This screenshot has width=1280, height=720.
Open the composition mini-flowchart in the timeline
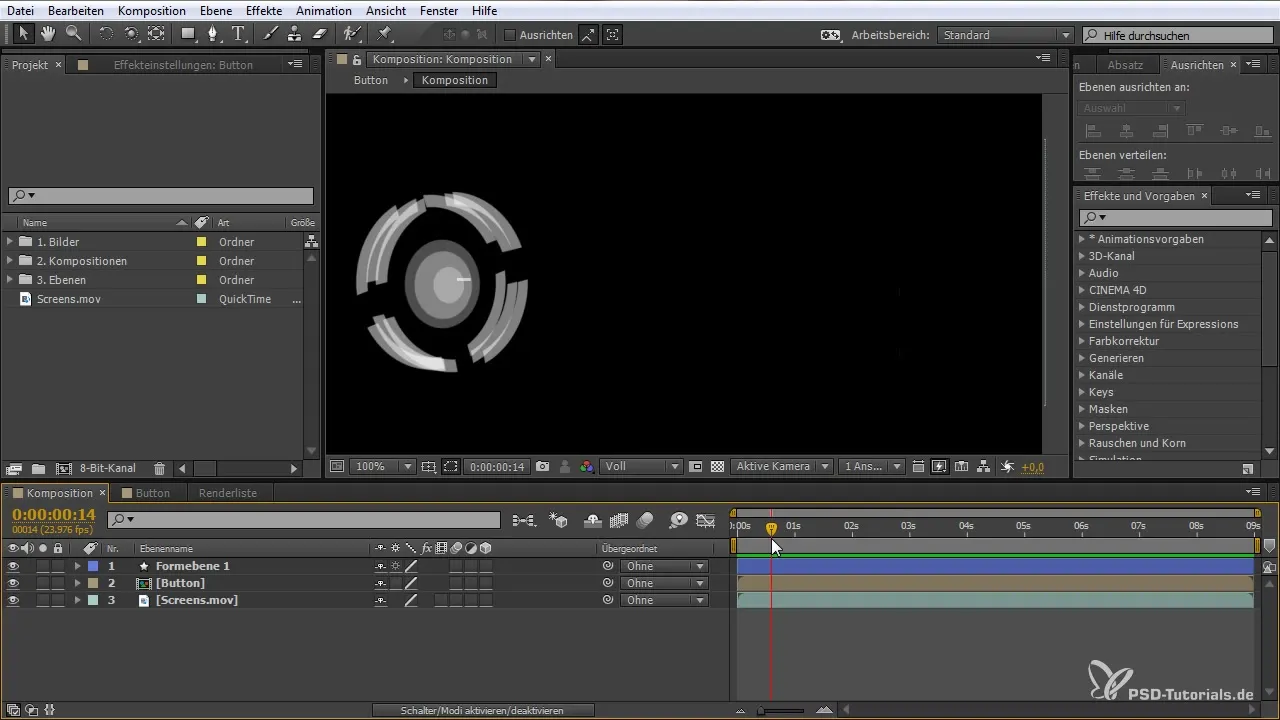coord(524,520)
